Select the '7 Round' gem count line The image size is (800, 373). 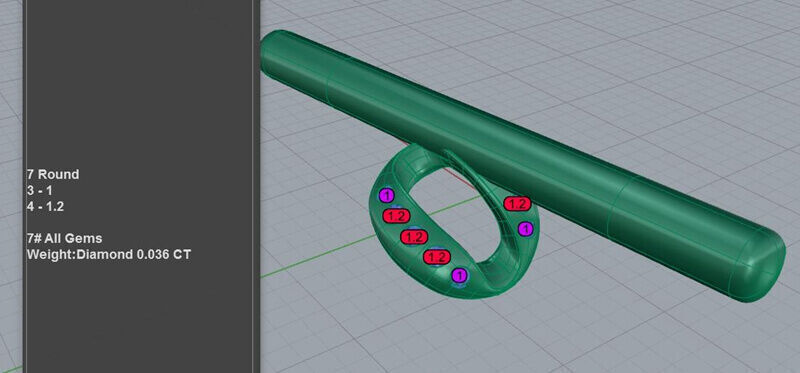pos(53,175)
